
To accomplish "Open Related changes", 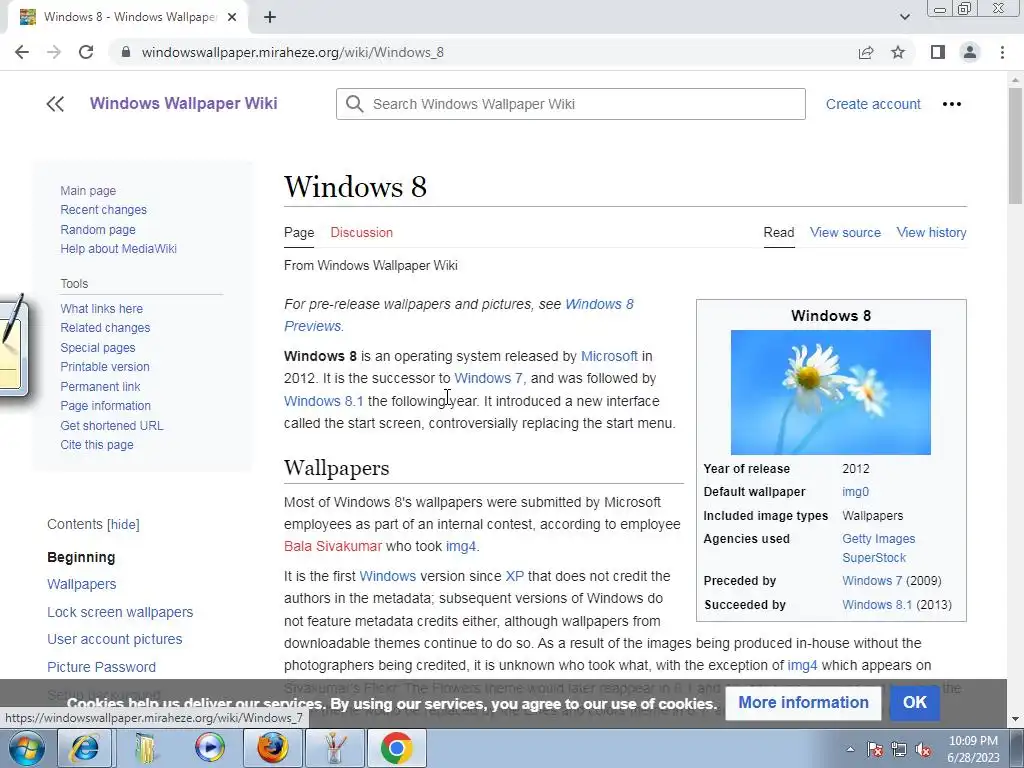I will point(105,328).
